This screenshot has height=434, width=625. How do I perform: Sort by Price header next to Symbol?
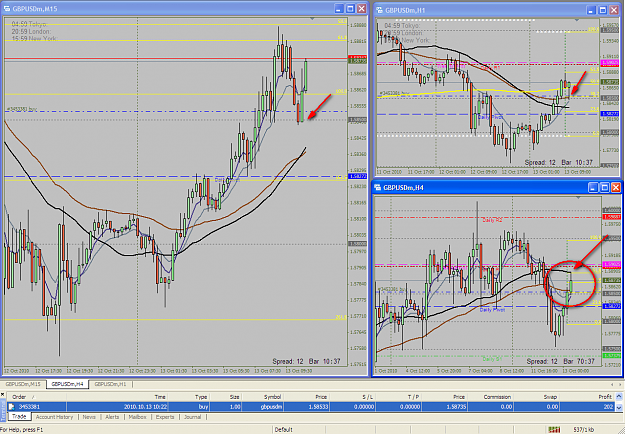[306, 397]
